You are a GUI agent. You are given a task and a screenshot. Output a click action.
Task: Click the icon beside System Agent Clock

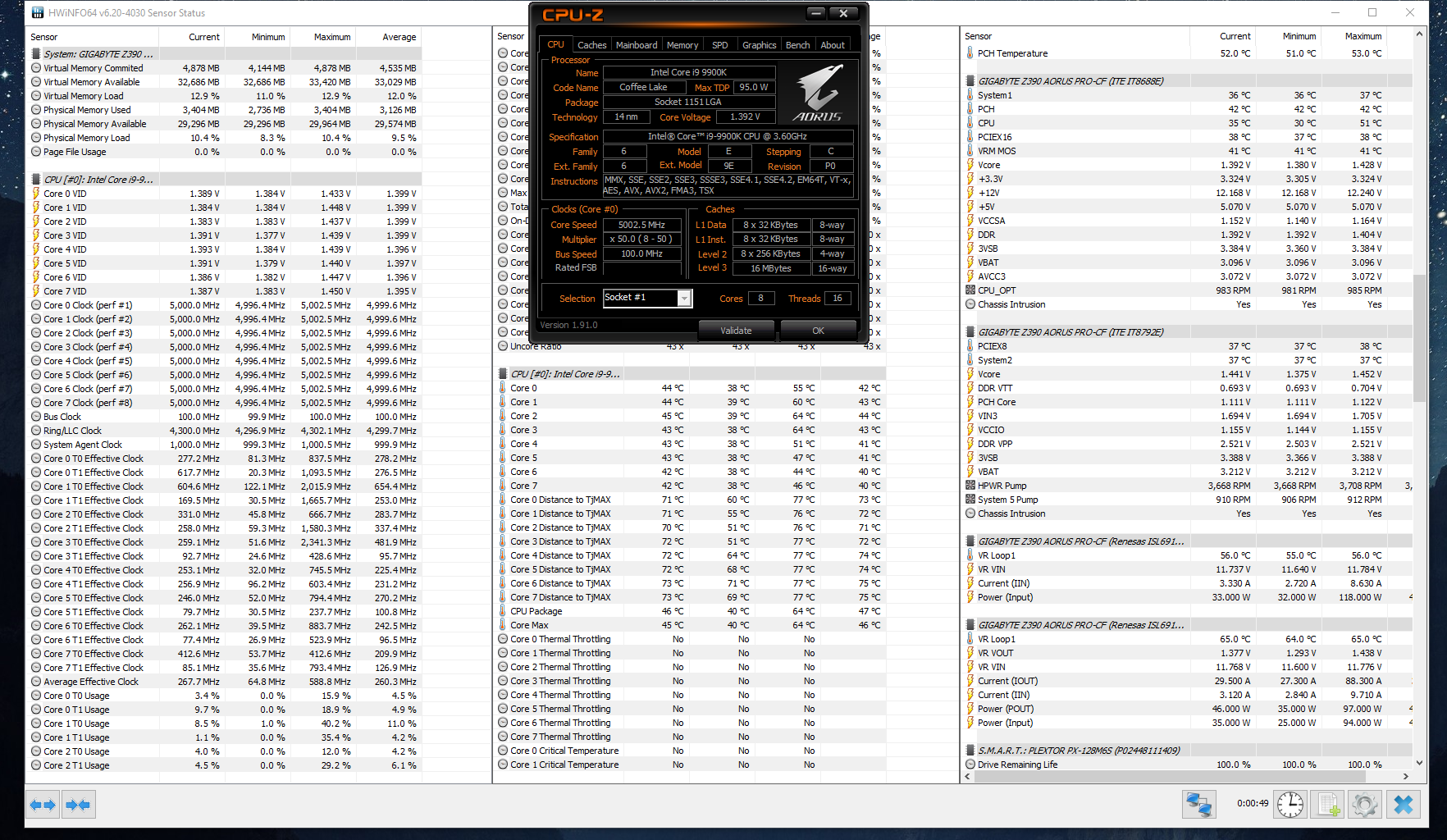tap(36, 445)
